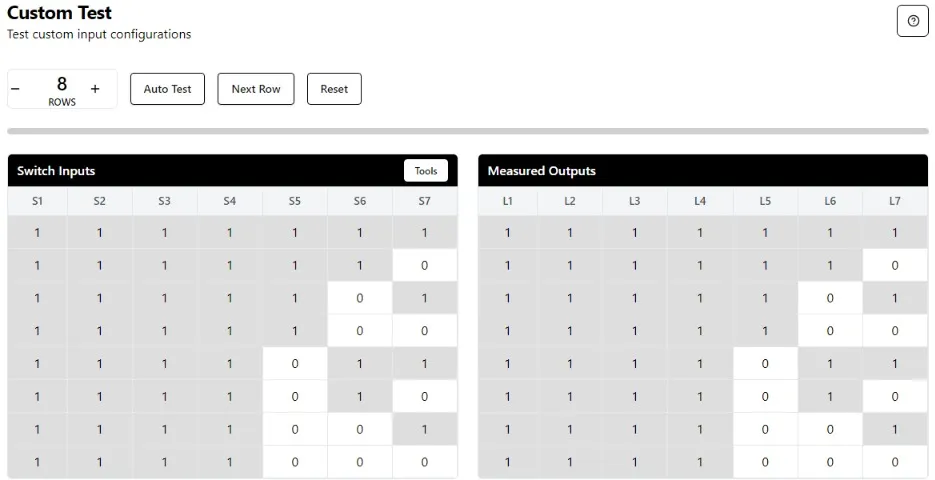Toggle S6 switch in the third row
The height and width of the screenshot is (480, 935).
click(x=359, y=298)
